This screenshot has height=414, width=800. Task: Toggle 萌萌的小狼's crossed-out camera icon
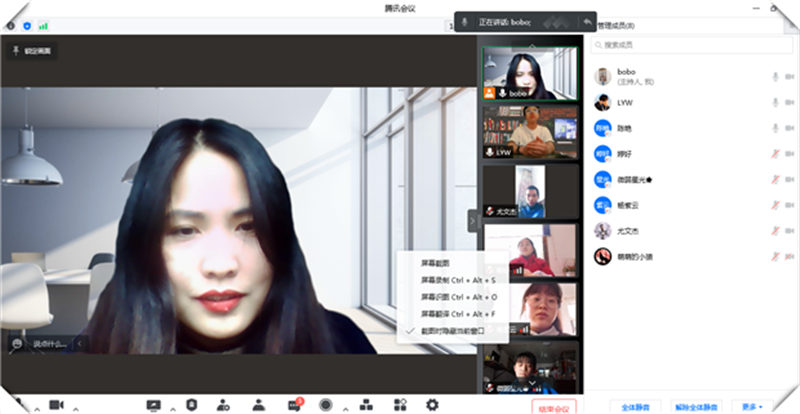(790, 256)
